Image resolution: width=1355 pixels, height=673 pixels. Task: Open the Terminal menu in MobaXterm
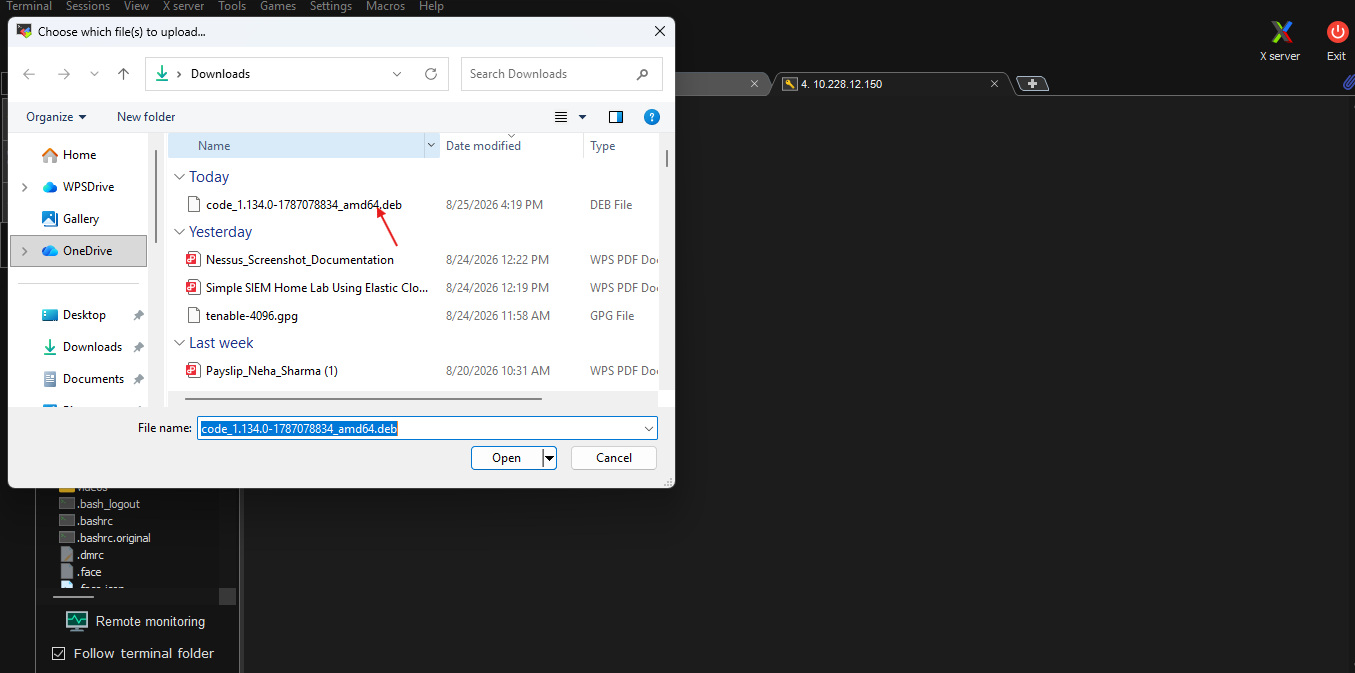29,6
